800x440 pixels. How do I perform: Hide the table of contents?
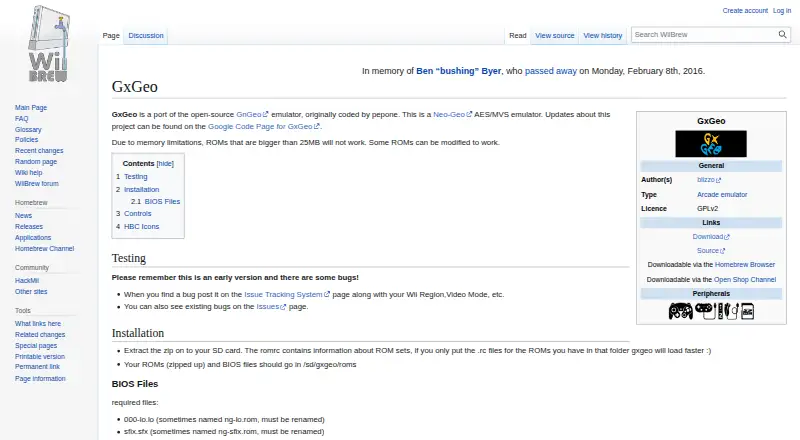[165, 164]
